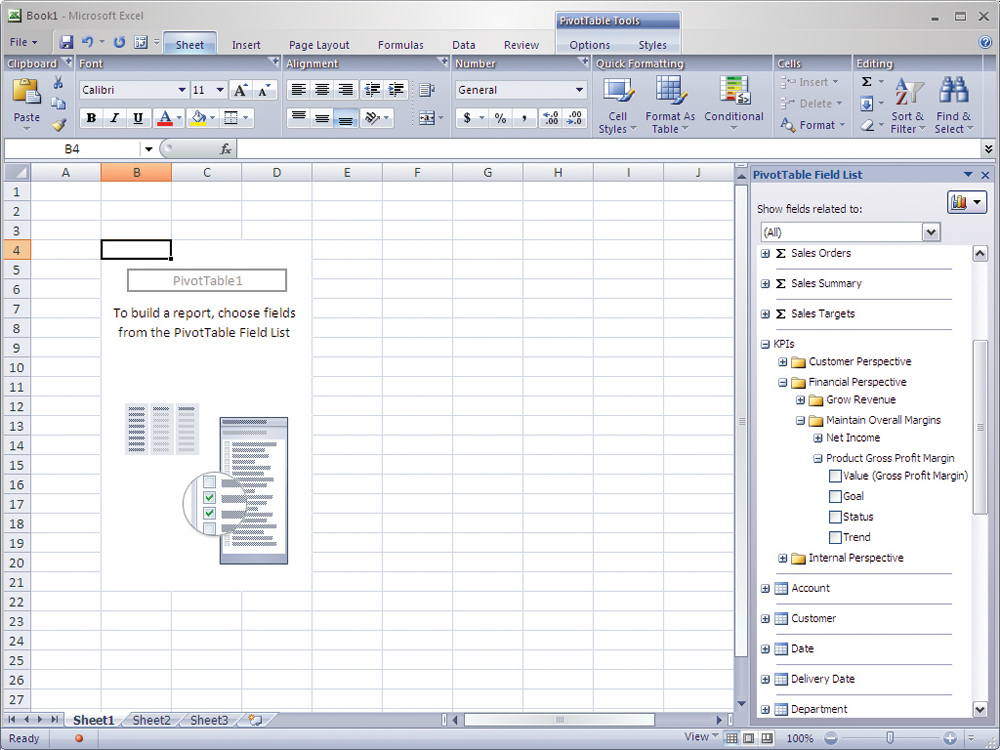Click the Increase Decimal icon
This screenshot has height=750, width=1000.
click(551, 118)
